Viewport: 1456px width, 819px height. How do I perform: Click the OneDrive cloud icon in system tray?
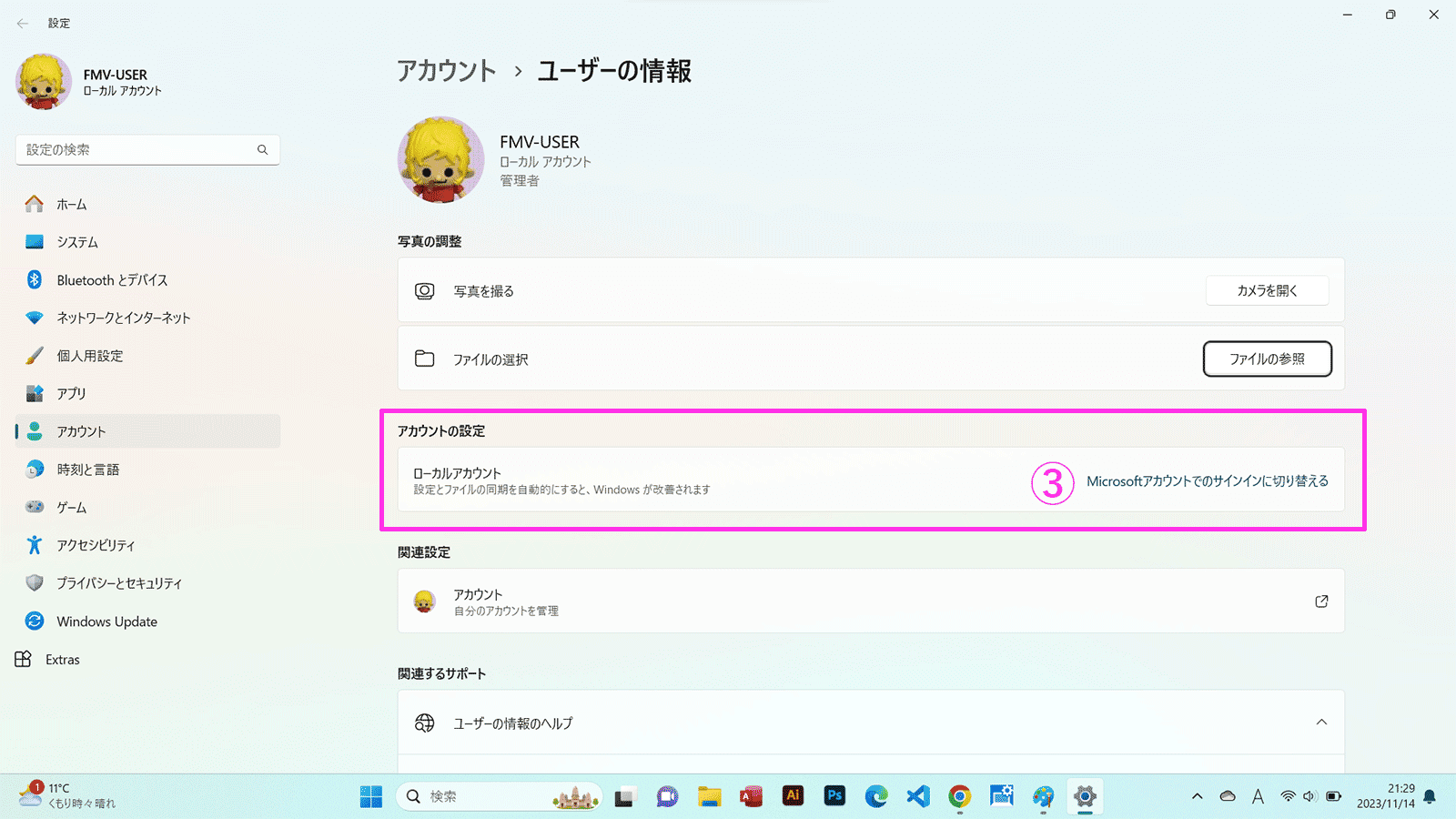click(1228, 796)
